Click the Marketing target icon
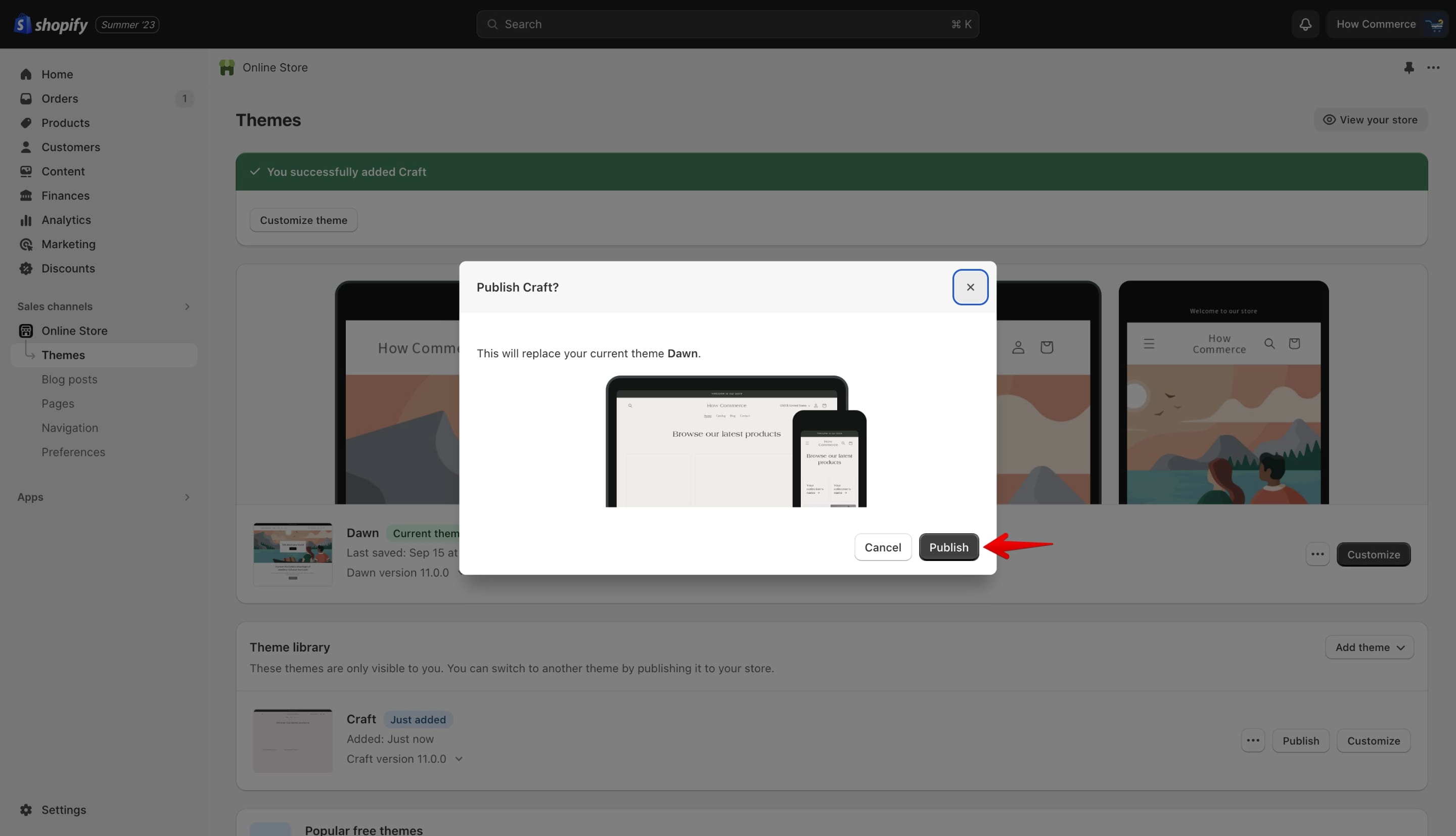Viewport: 1456px width, 836px height. point(26,244)
